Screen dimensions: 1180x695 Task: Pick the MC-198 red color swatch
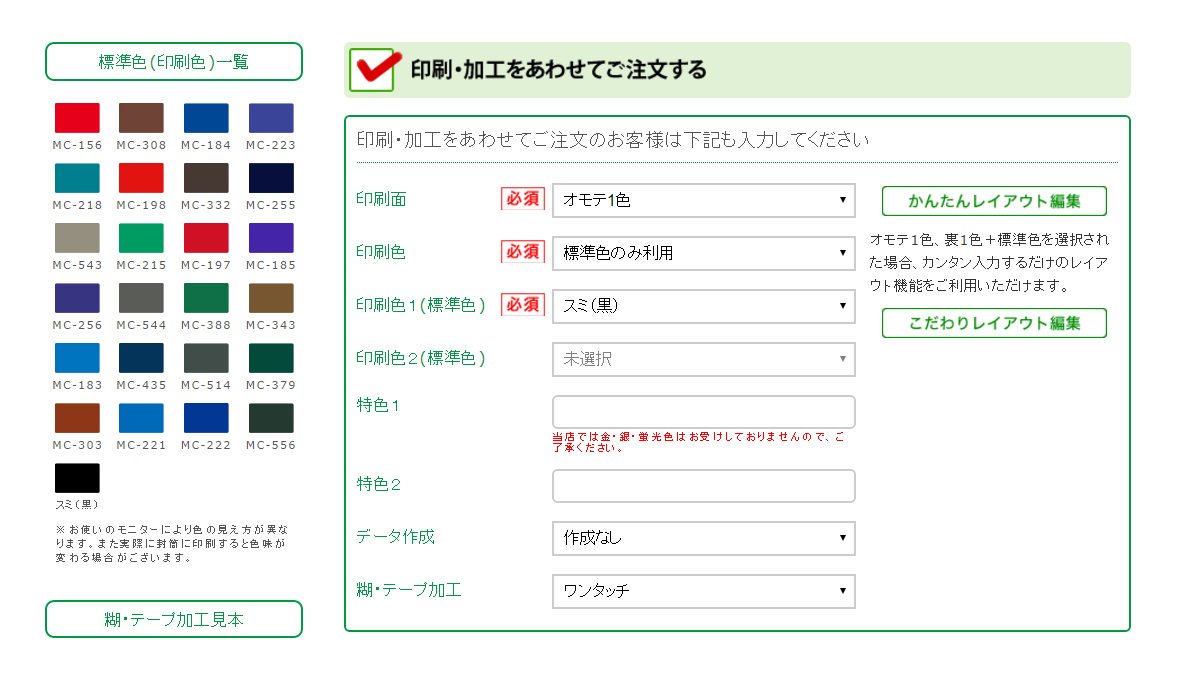[141, 178]
